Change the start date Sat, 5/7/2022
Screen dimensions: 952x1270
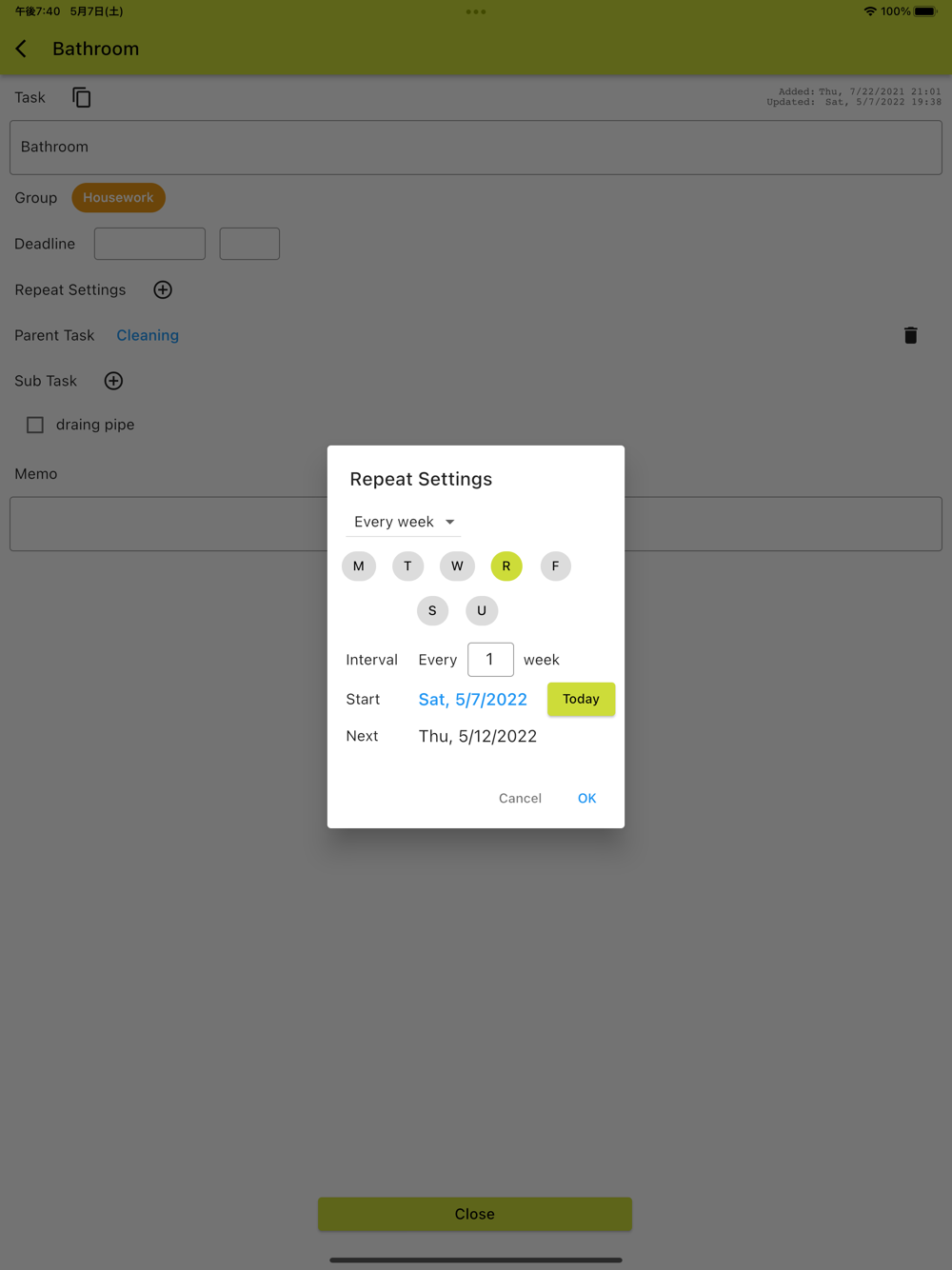point(473,700)
